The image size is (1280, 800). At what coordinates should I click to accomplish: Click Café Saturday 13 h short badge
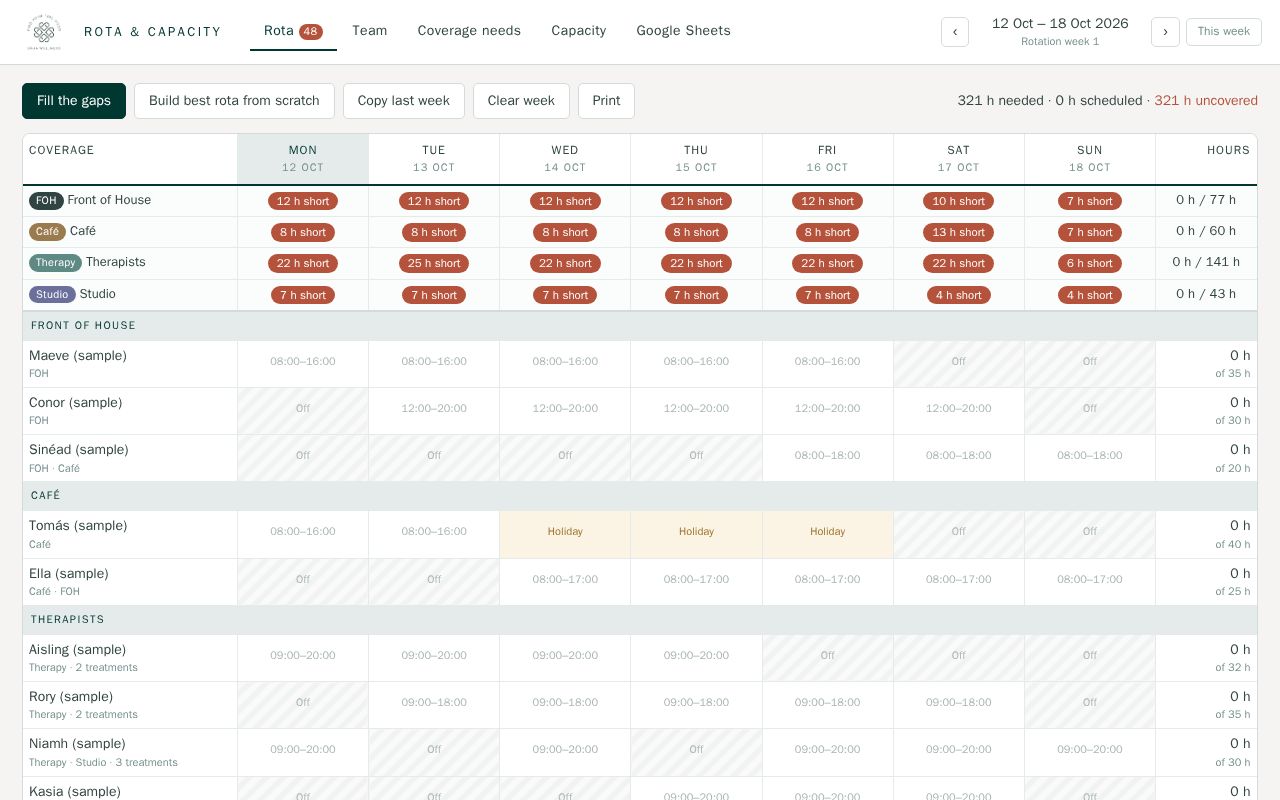(959, 232)
